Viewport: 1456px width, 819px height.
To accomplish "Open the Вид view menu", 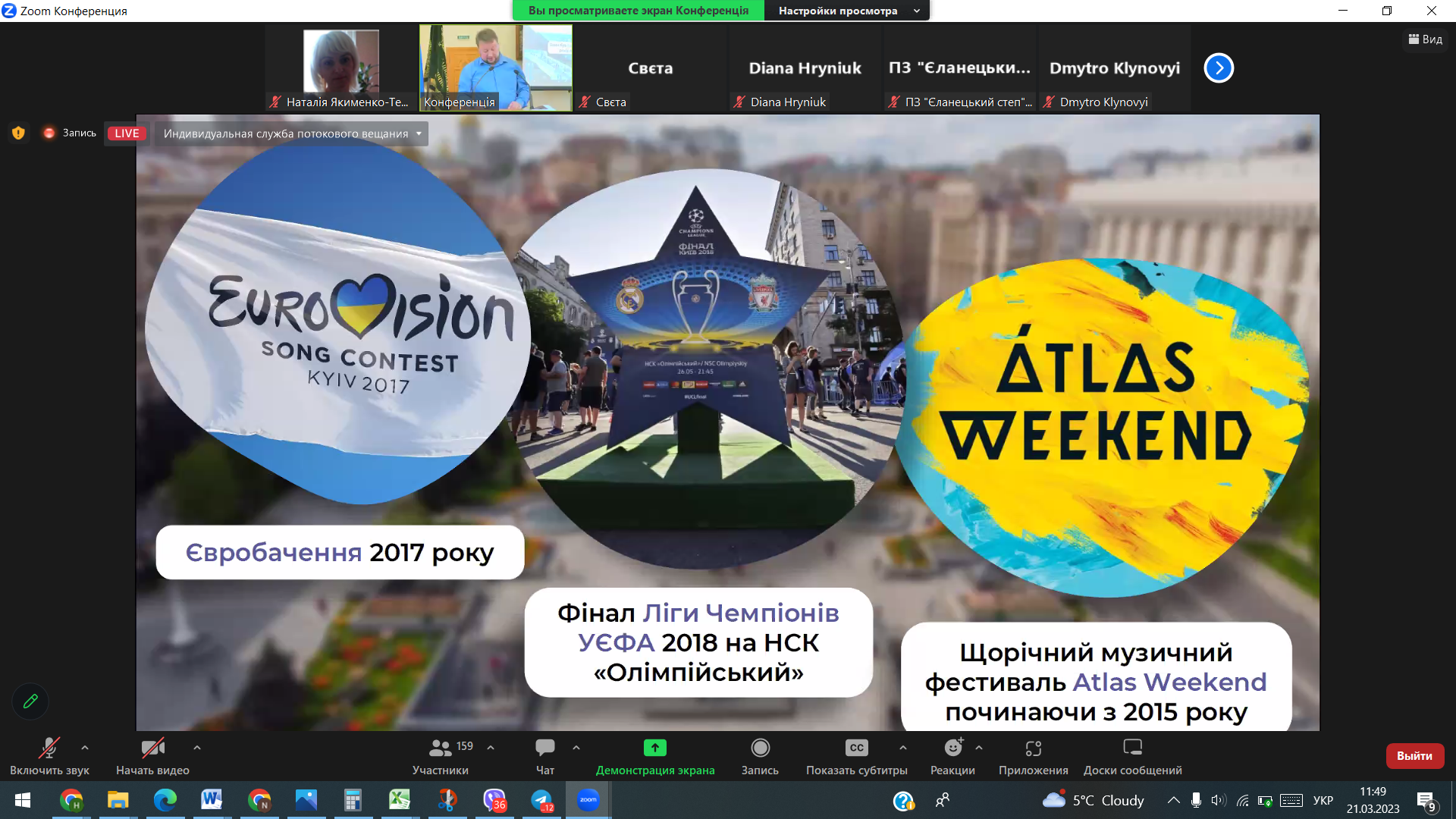I will pyautogui.click(x=1425, y=39).
